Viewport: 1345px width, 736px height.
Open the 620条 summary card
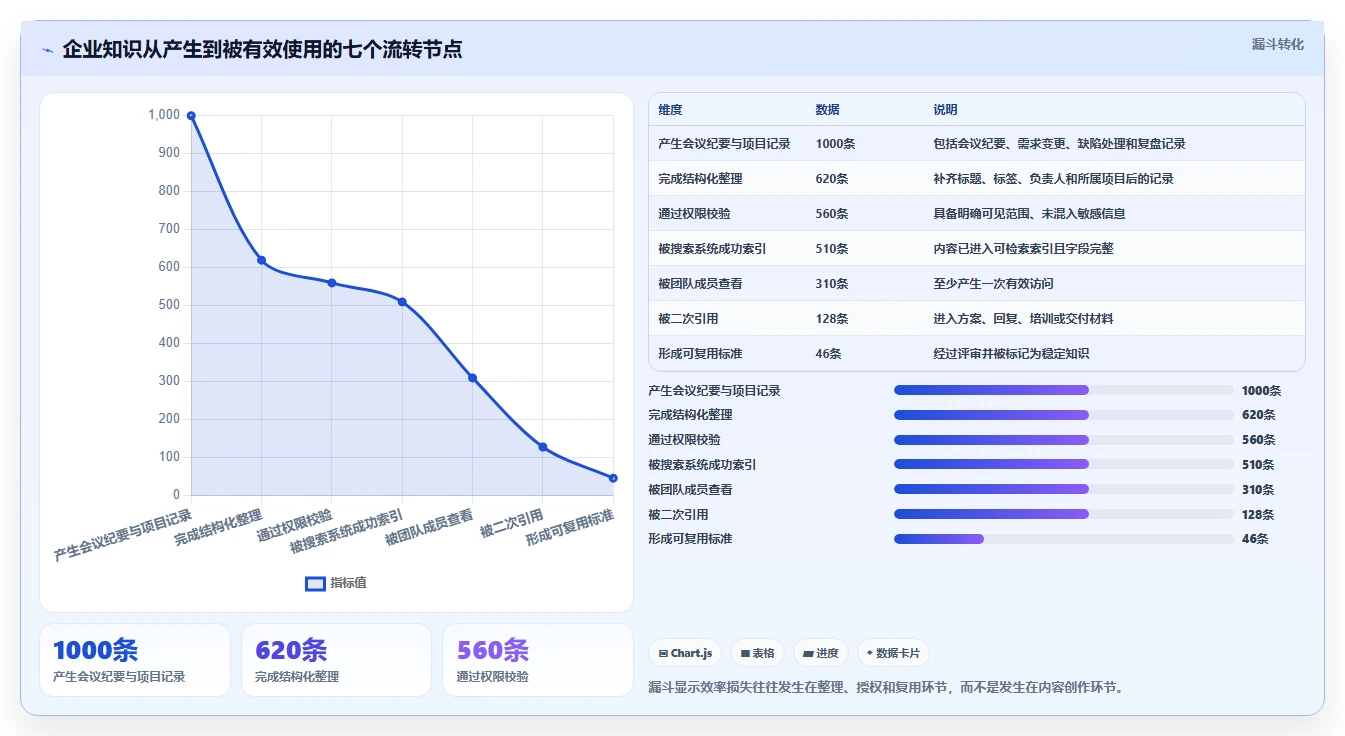tap(336, 660)
